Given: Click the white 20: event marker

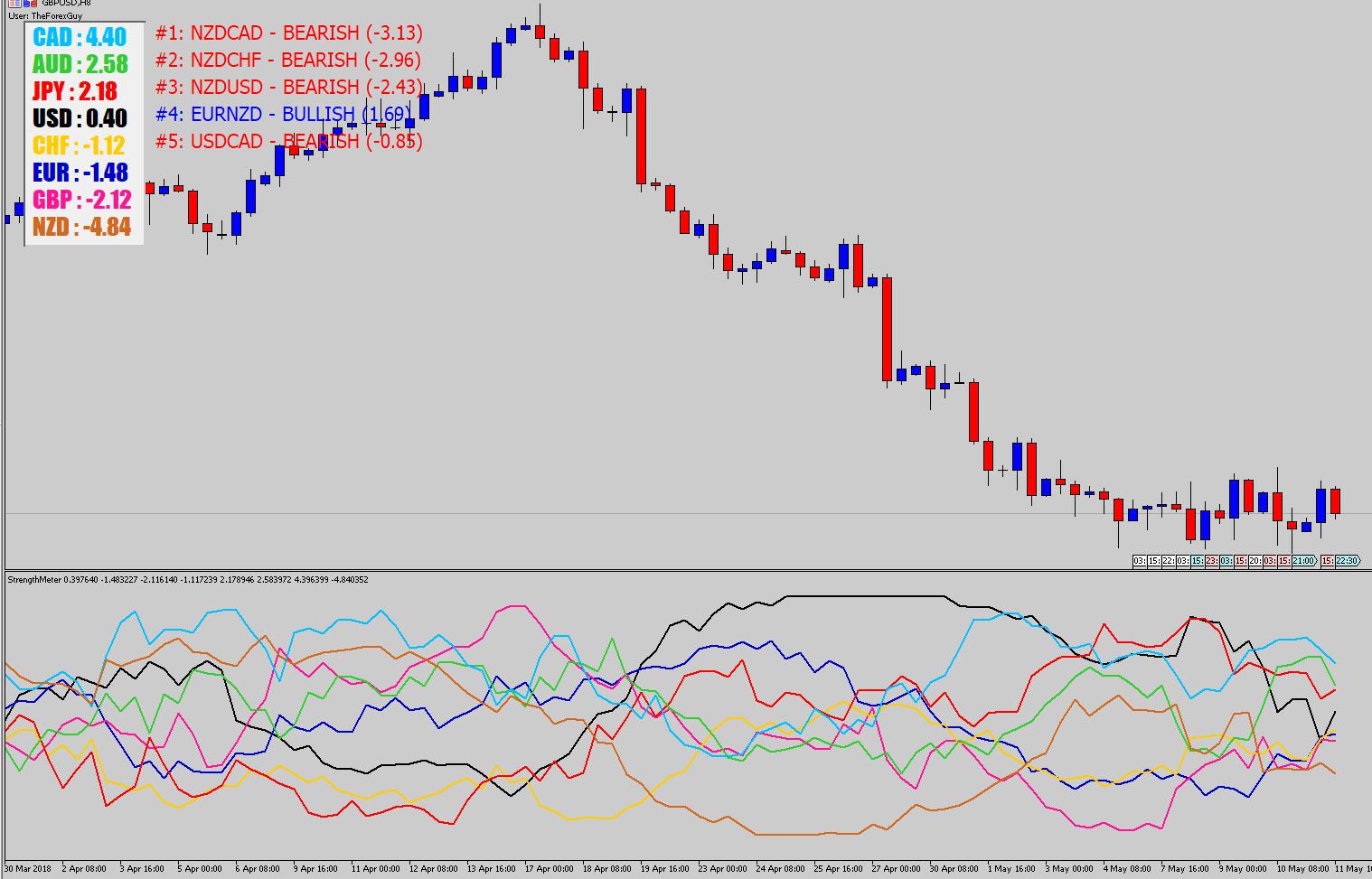Looking at the screenshot, I should pyautogui.click(x=1255, y=561).
